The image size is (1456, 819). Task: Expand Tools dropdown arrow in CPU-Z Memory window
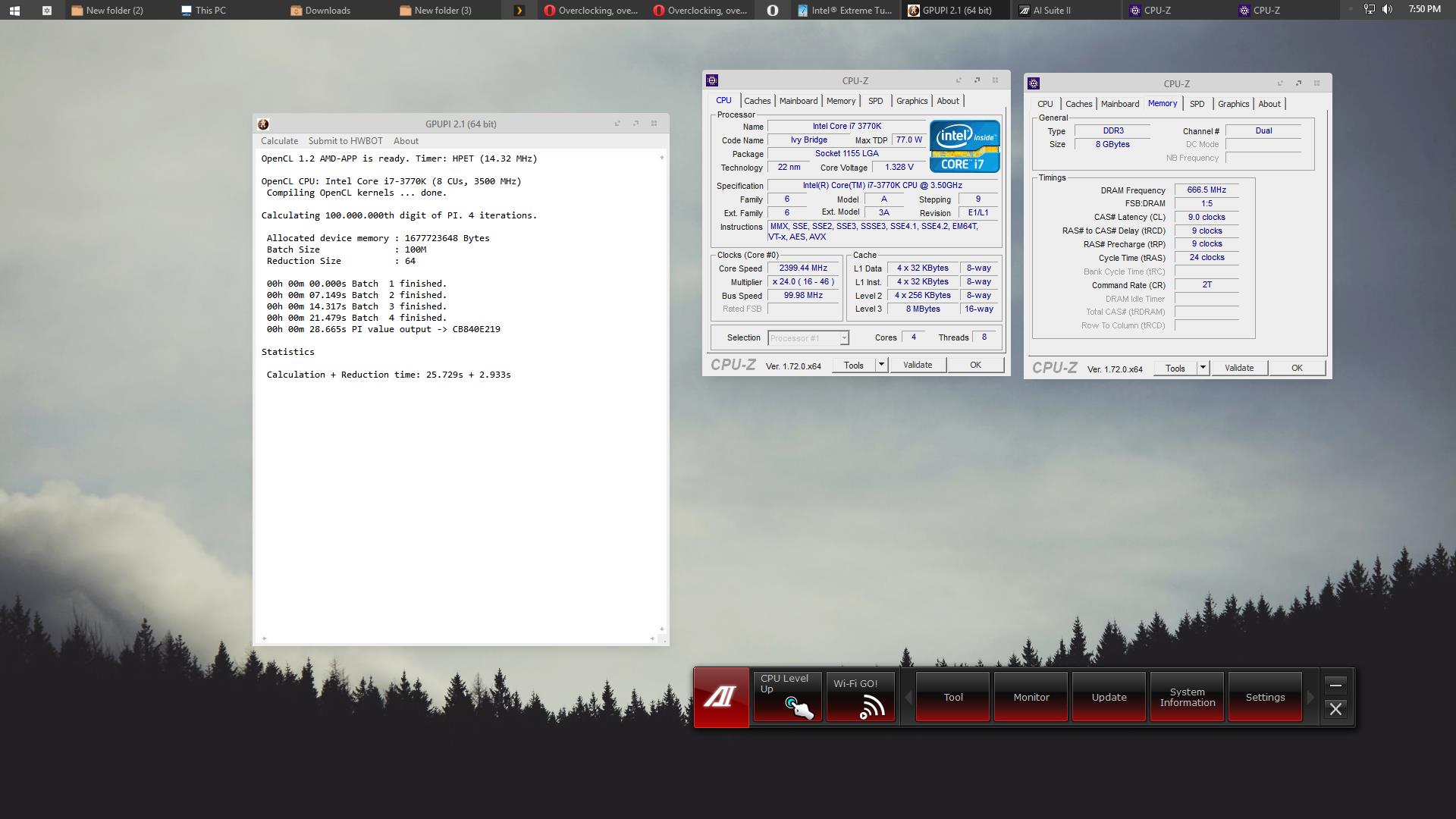point(1203,368)
